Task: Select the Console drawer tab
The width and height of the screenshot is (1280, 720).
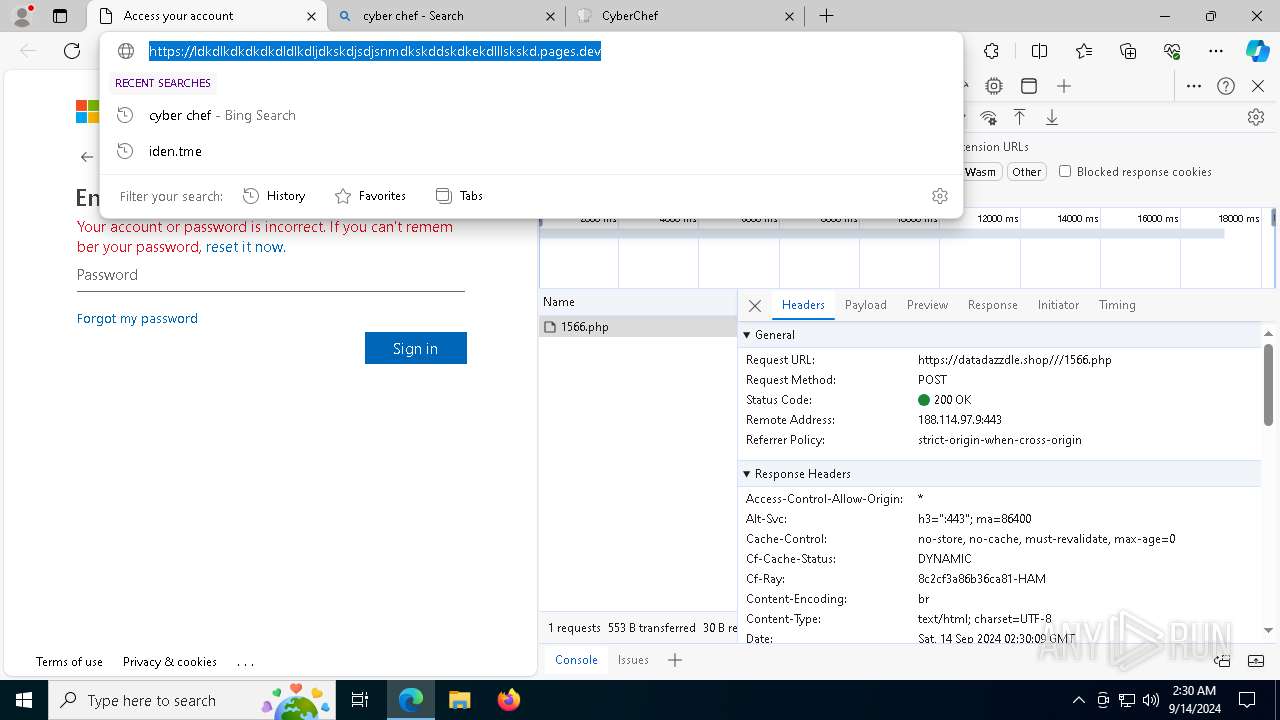Action: 576,660
